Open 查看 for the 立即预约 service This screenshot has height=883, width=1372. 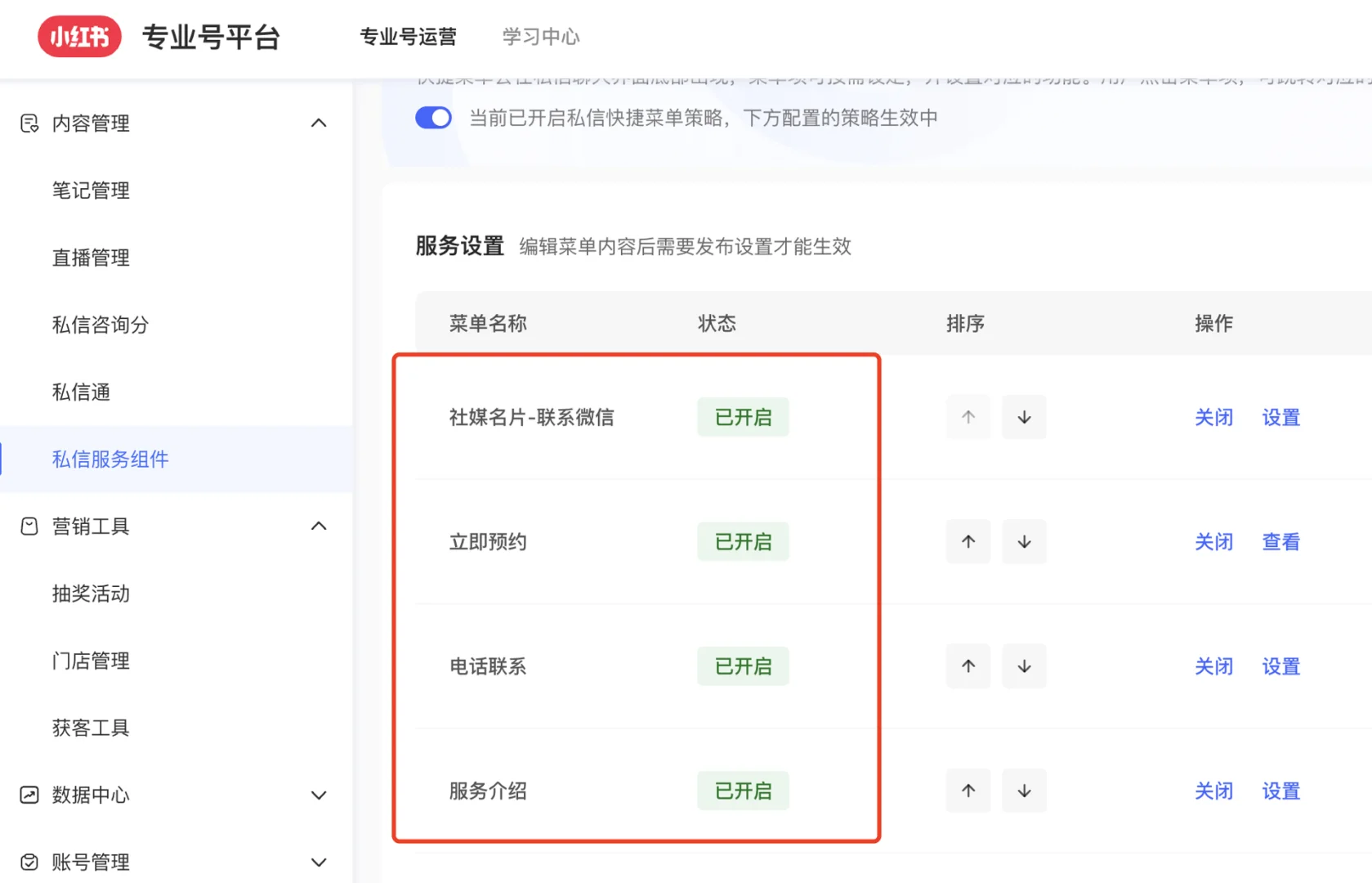[1280, 541]
